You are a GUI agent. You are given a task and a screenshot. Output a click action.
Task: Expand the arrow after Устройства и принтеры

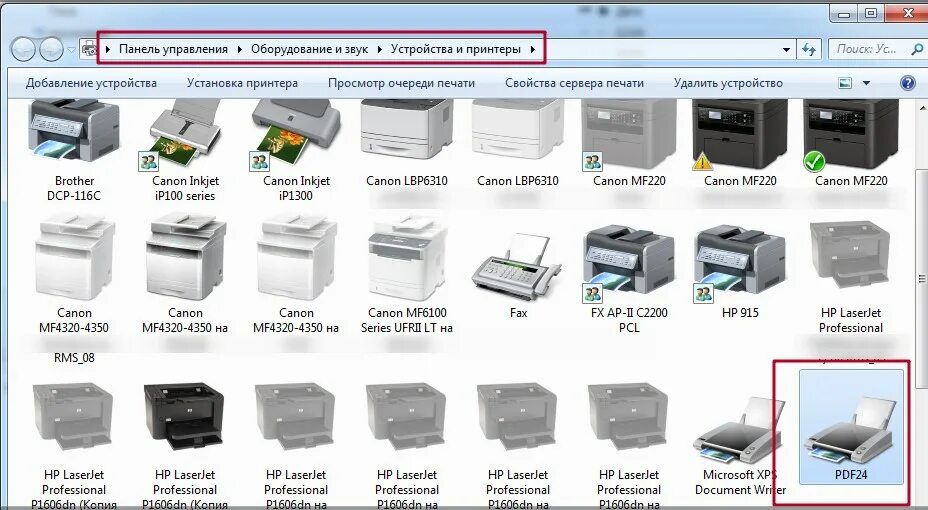coord(533,49)
